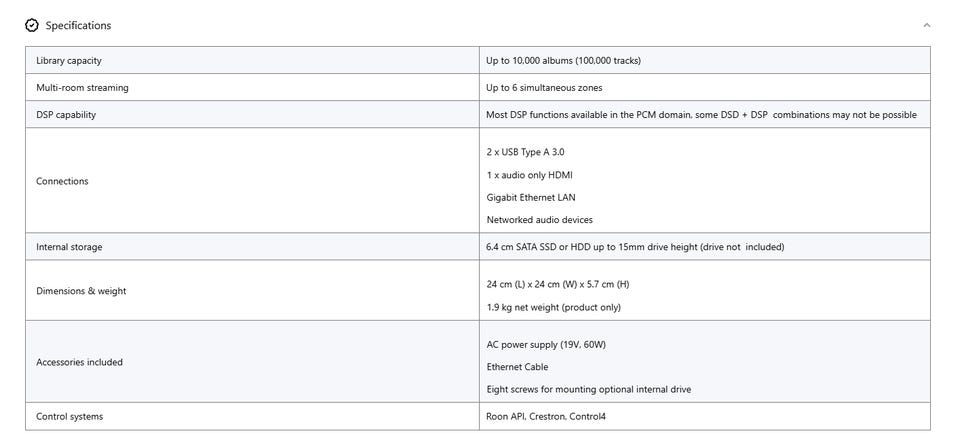This screenshot has width=960, height=444.
Task: Click "Up to 6 simultaneous zones" value
Action: point(544,88)
